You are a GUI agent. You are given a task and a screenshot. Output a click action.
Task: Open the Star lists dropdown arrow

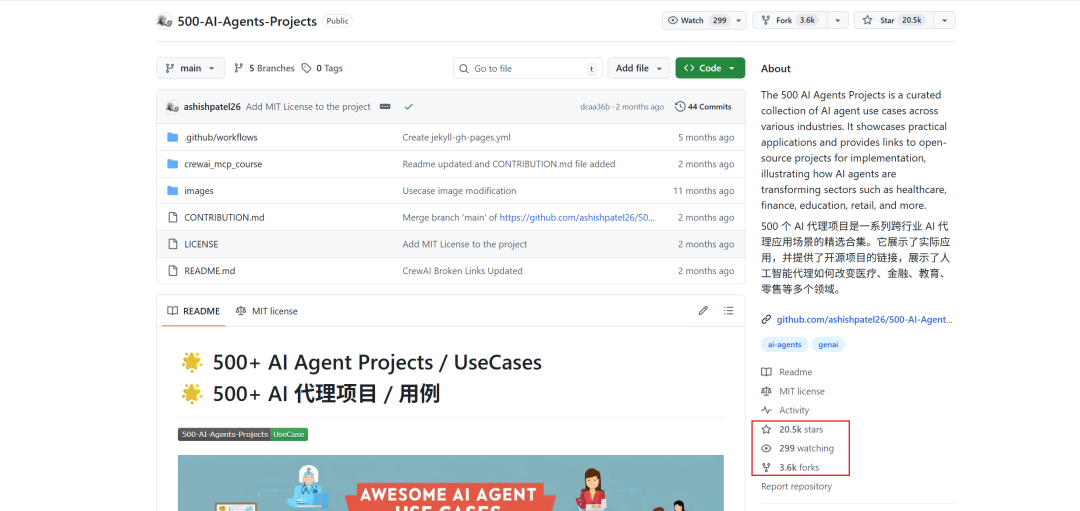[x=944, y=21]
